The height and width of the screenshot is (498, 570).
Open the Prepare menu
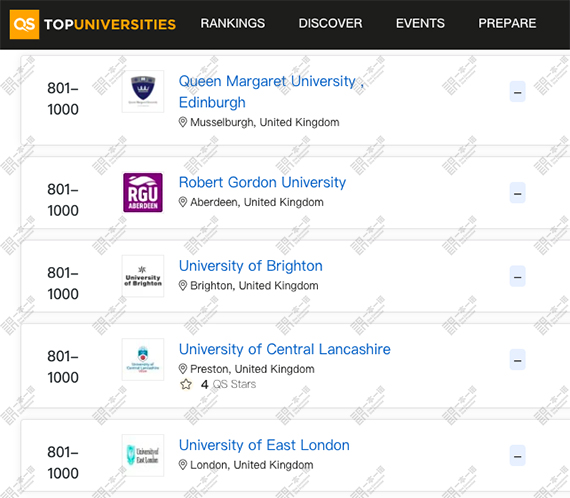[x=507, y=23]
